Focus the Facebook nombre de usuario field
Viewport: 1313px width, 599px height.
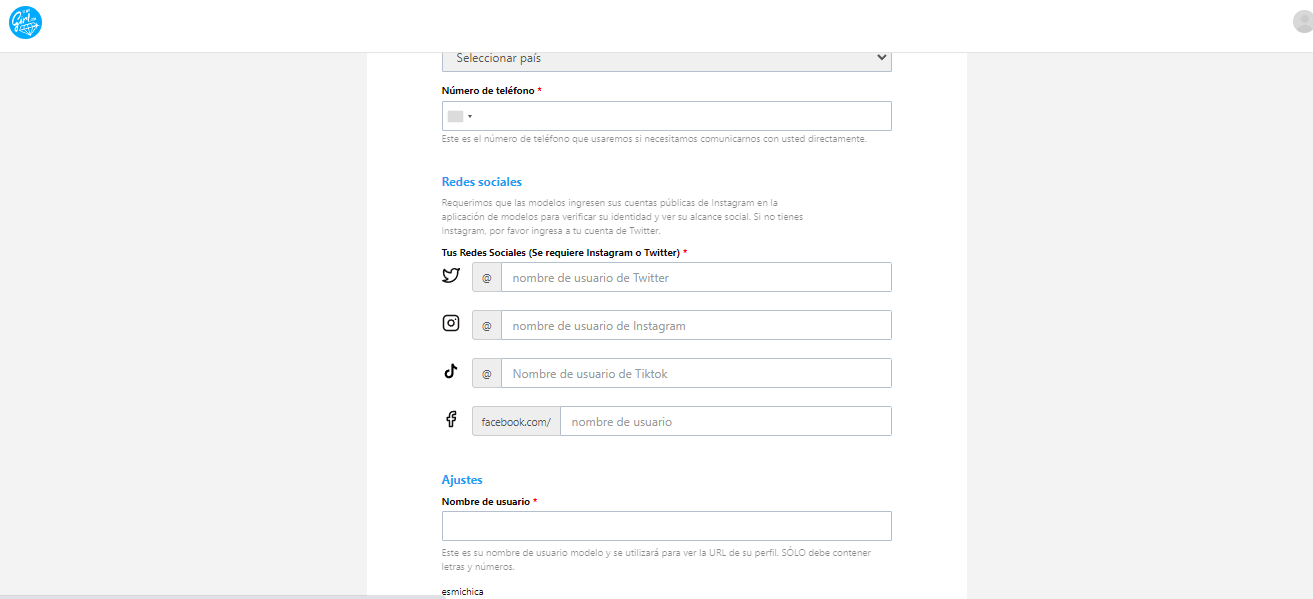725,422
